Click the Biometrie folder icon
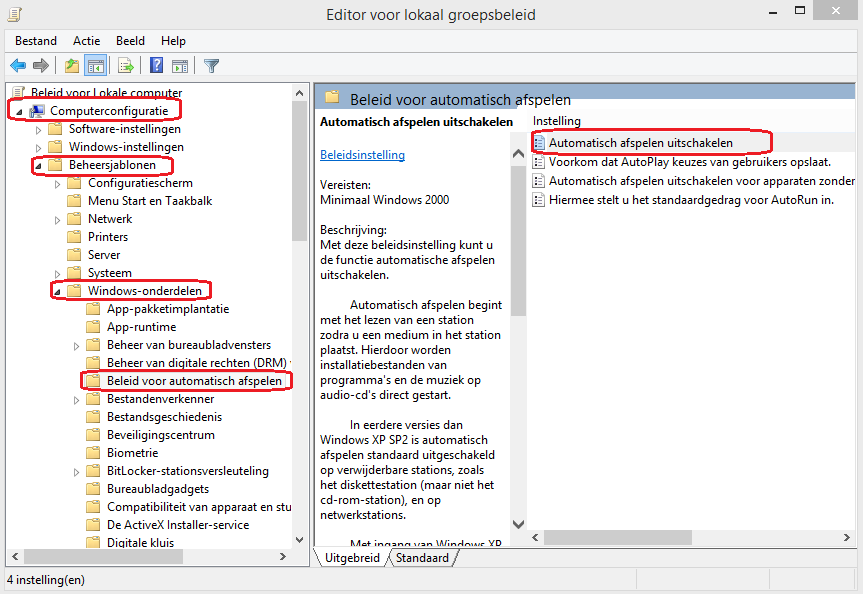The image size is (863, 594). click(x=94, y=453)
